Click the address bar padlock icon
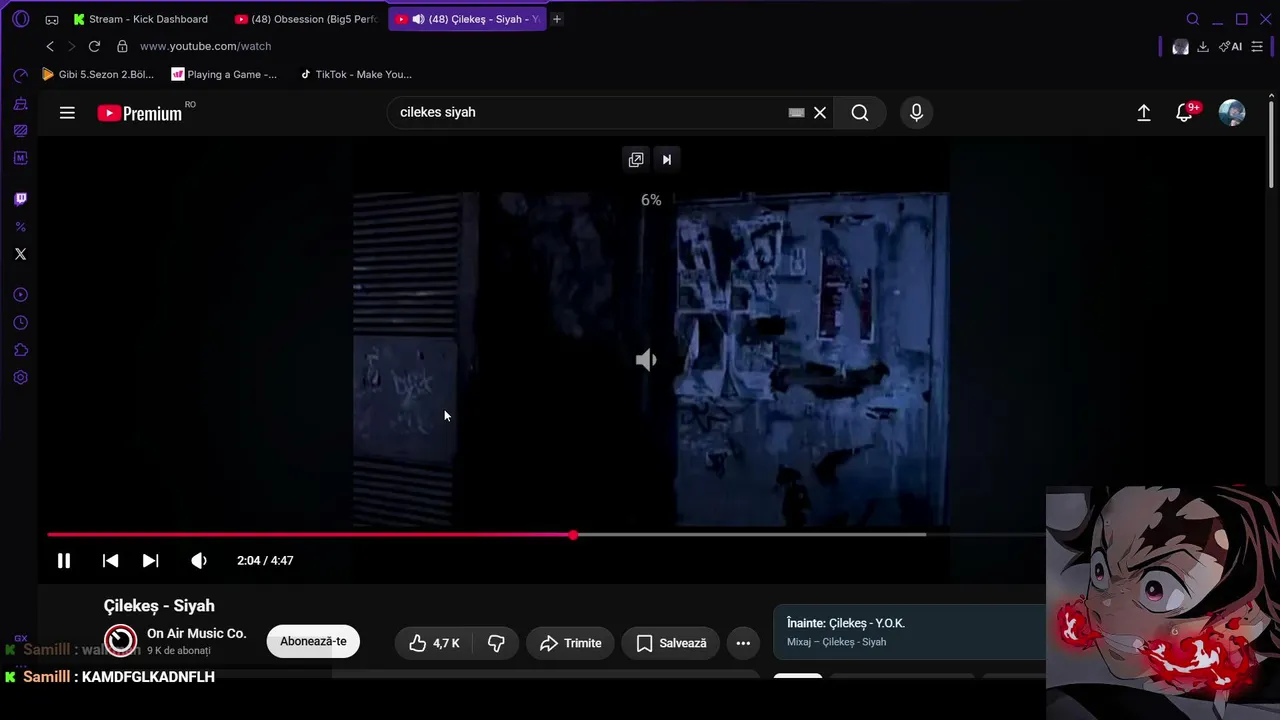 click(122, 46)
